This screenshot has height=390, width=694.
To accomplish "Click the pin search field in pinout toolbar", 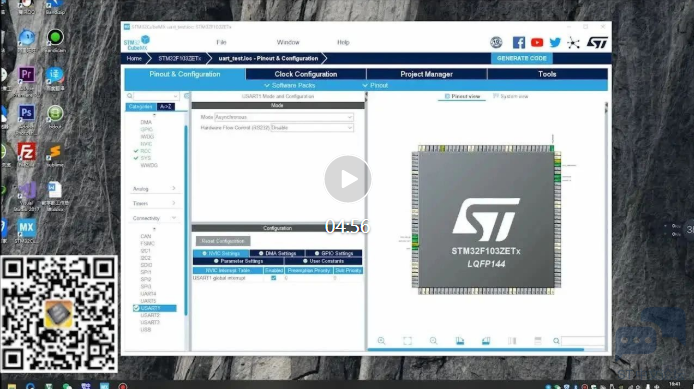I will coord(582,341).
